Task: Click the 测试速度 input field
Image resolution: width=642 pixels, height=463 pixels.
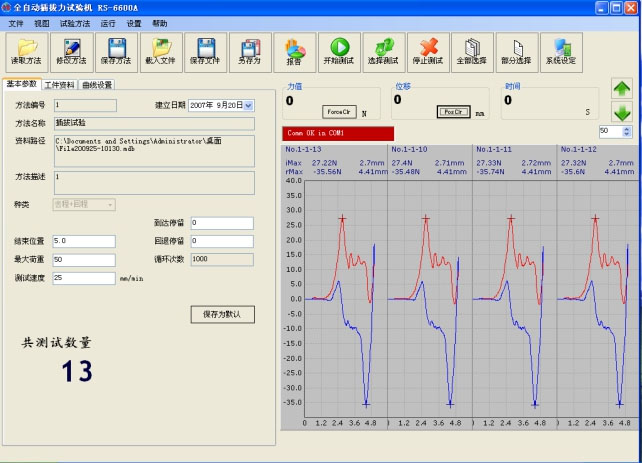Action: click(84, 279)
